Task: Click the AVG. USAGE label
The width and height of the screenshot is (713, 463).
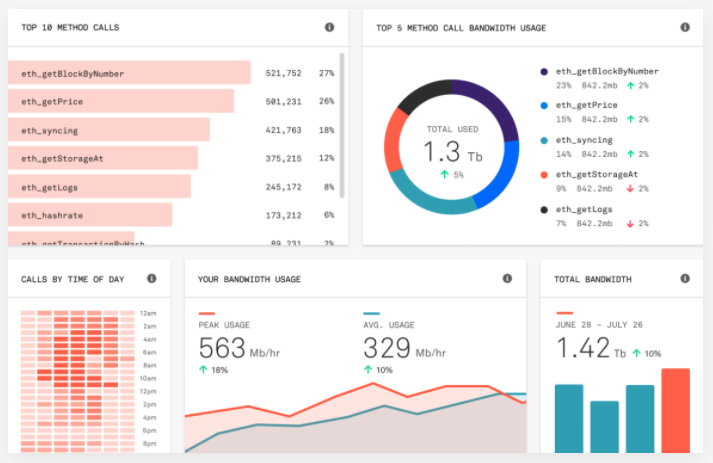Action: pos(389,325)
